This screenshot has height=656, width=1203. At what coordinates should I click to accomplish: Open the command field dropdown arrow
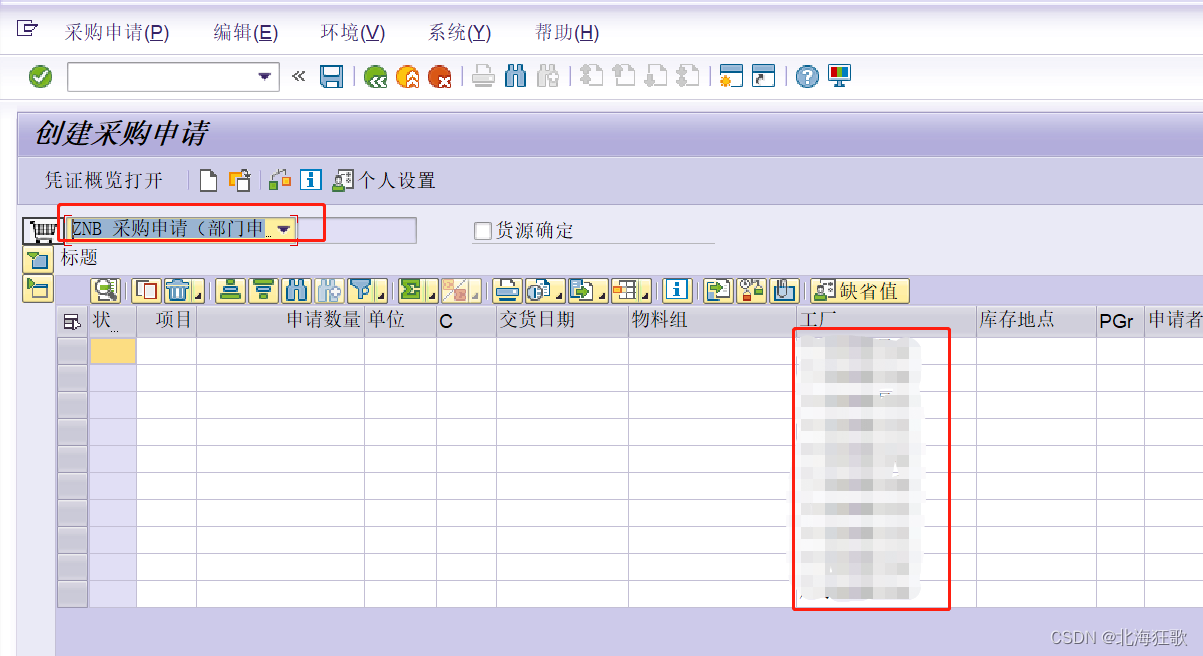pyautogui.click(x=264, y=76)
